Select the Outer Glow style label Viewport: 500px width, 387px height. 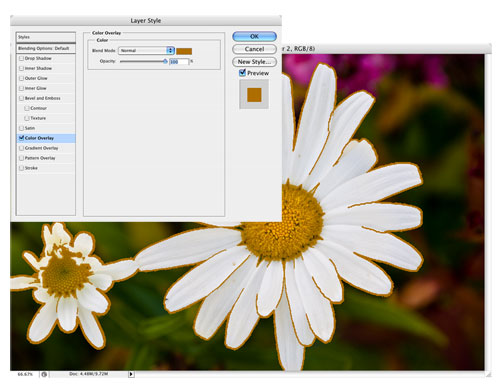click(x=36, y=78)
